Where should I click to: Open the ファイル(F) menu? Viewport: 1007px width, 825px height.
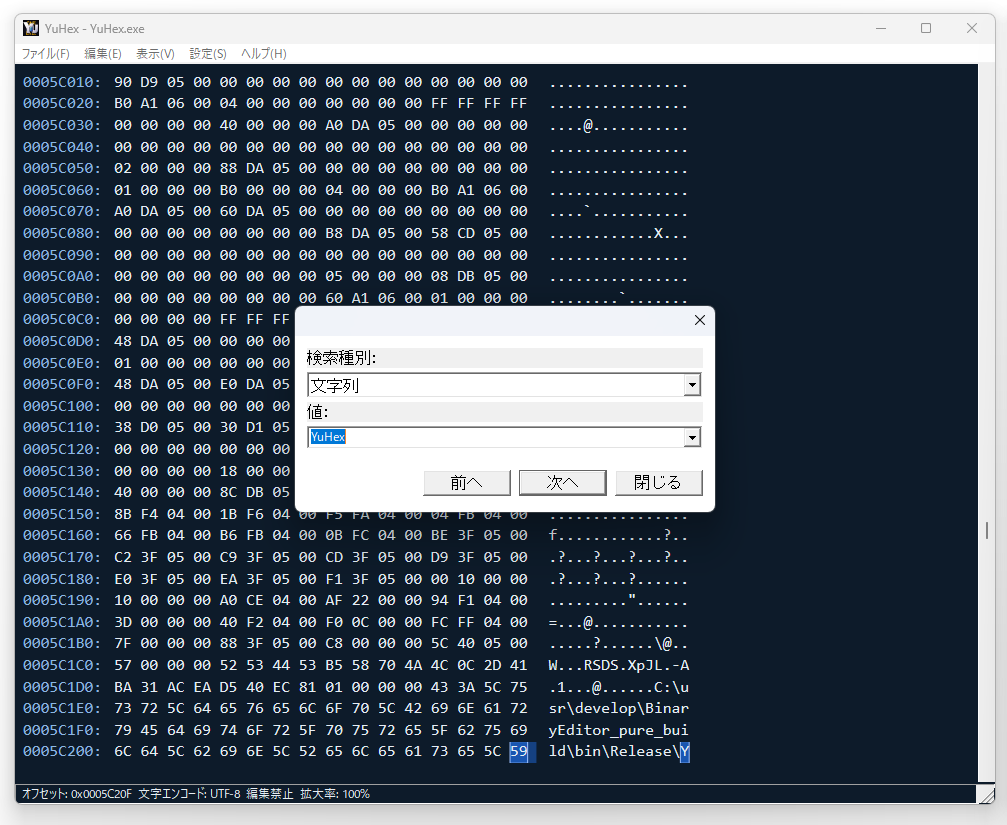click(x=46, y=54)
